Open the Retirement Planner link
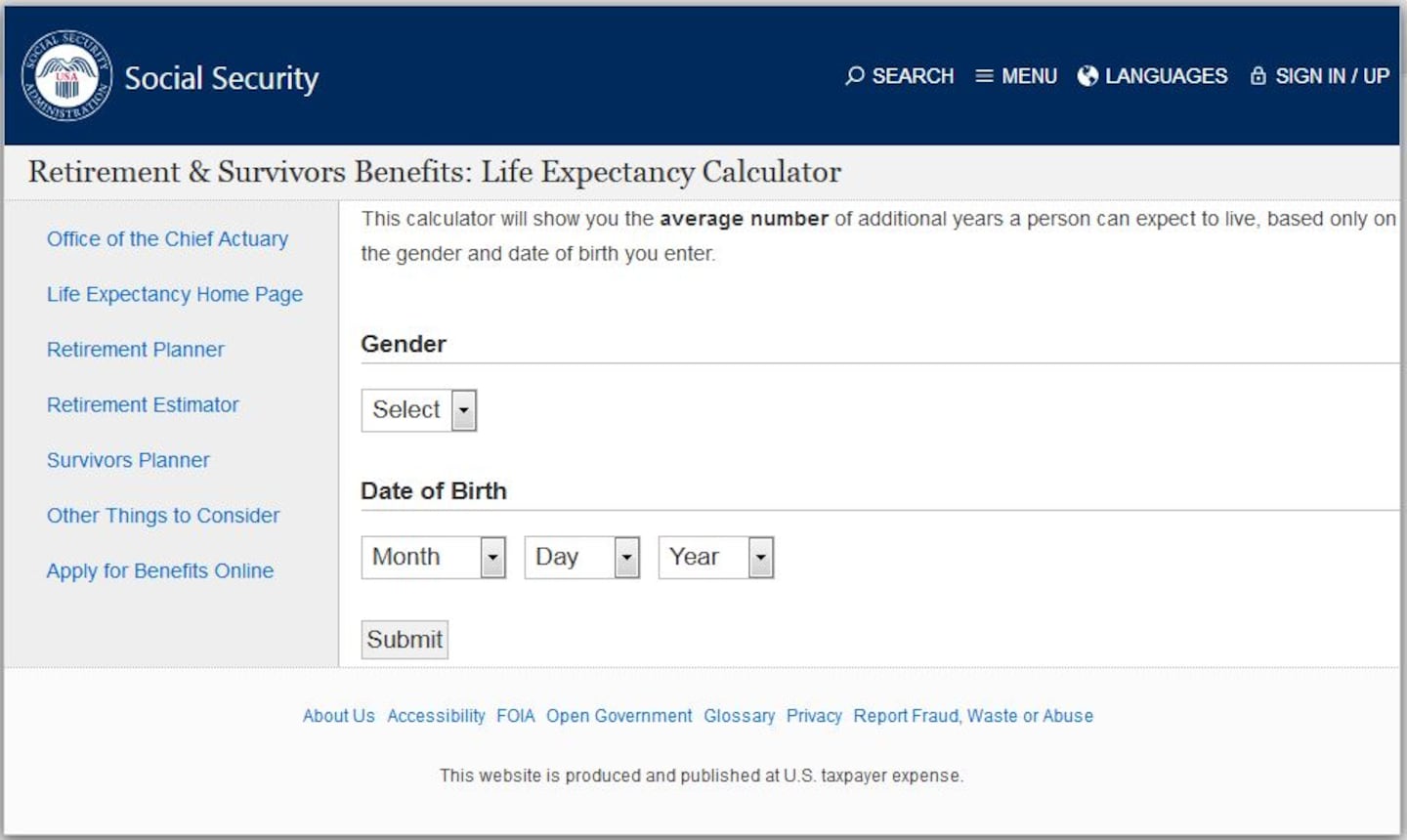Image resolution: width=1407 pixels, height=840 pixels. pyautogui.click(x=136, y=350)
